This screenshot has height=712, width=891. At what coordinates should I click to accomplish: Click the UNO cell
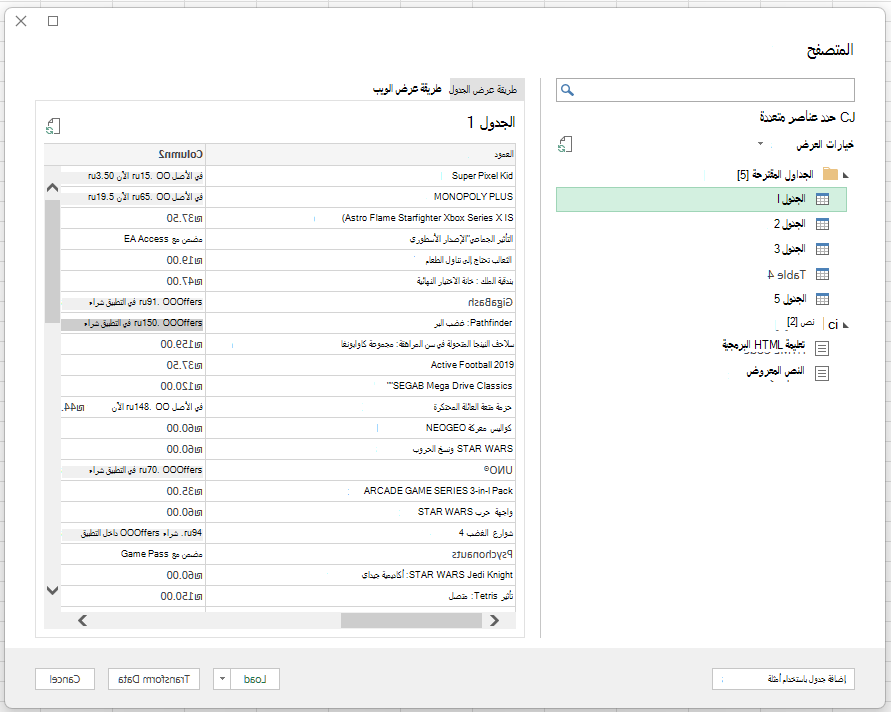361,470
